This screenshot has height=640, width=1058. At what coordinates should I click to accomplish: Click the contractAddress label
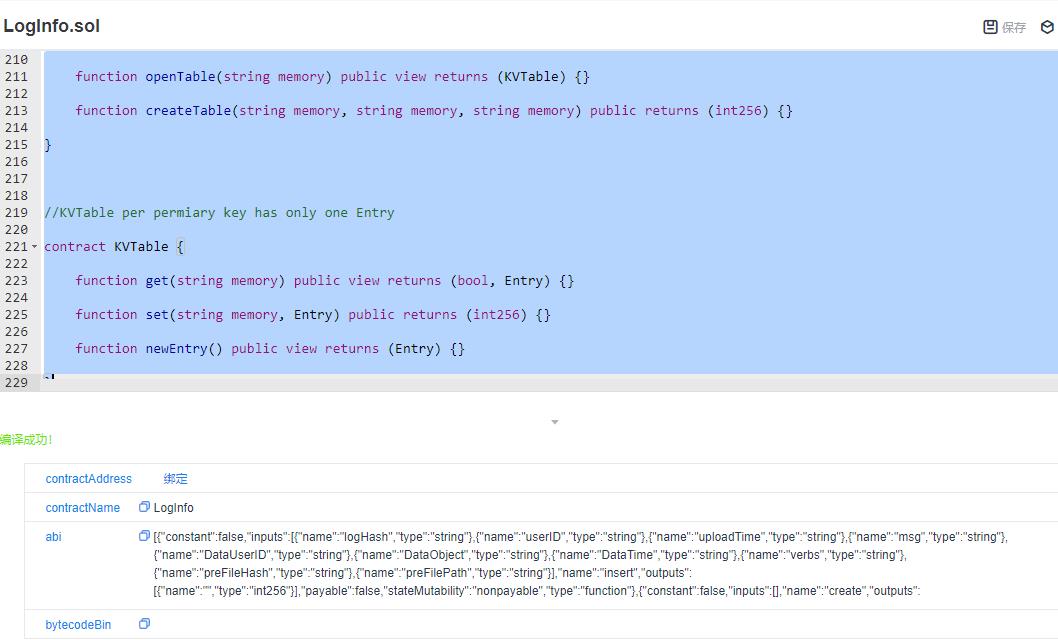89,478
